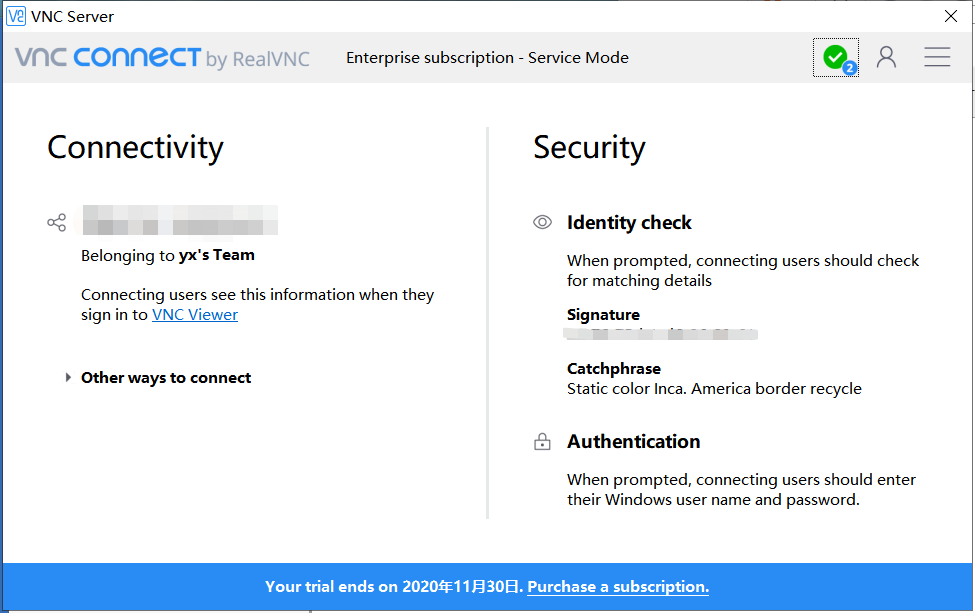Click the Signature heading
This screenshot has width=975, height=613.
tap(603, 315)
